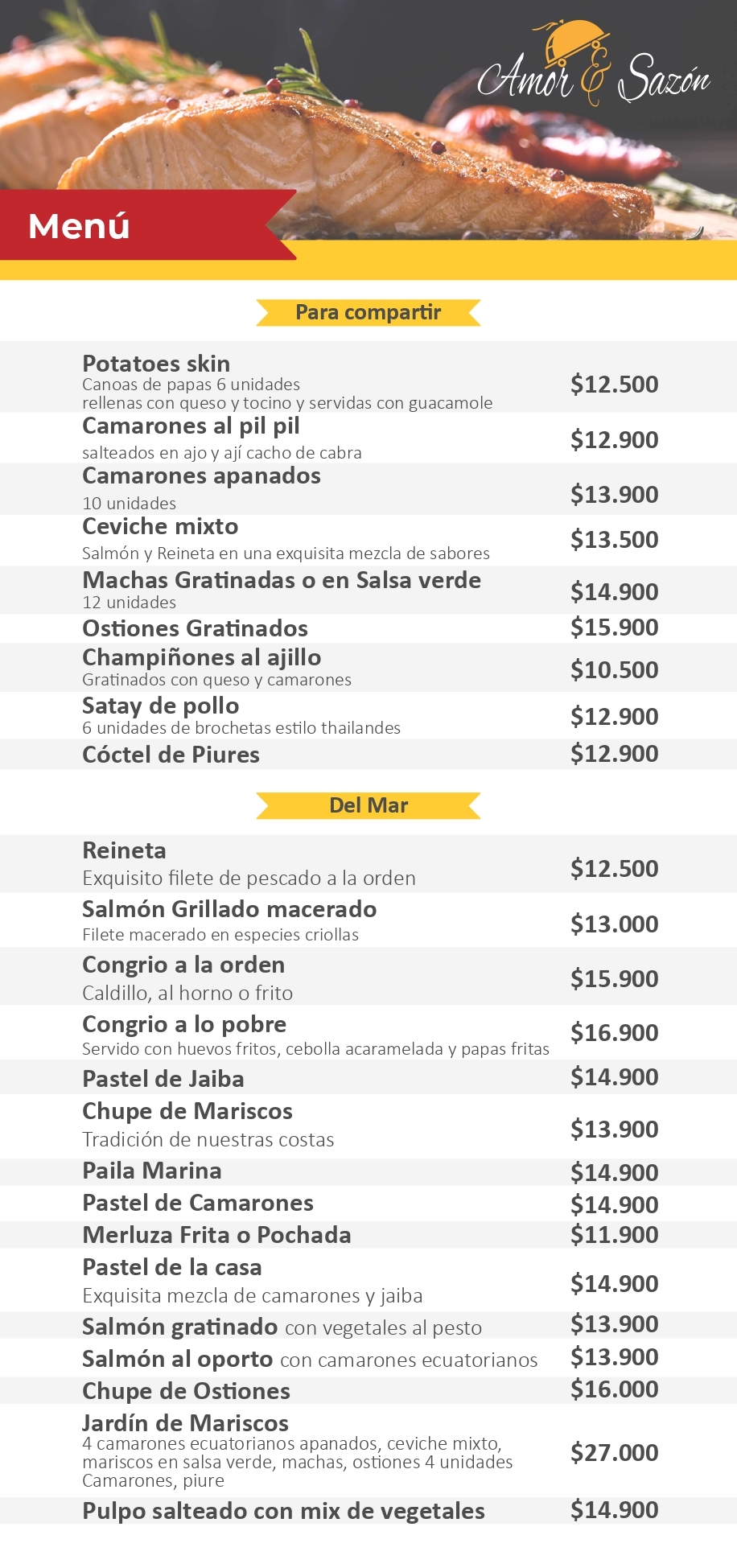Screen dimensions: 737x1568
Task: Click the Ostiones Gratinados item
Action: point(195,628)
